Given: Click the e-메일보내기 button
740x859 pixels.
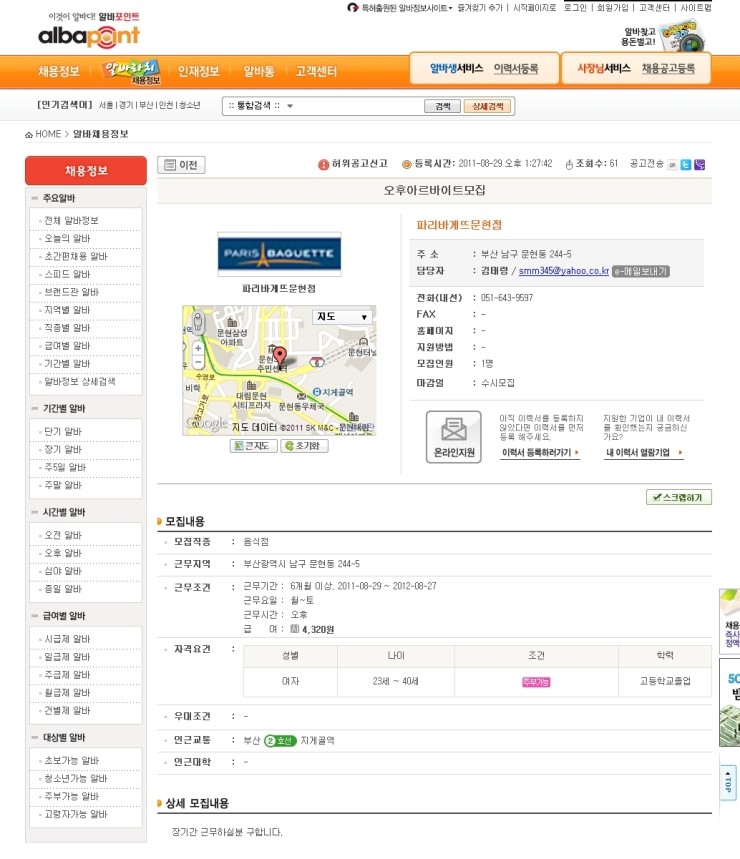Looking at the screenshot, I should 640,271.
